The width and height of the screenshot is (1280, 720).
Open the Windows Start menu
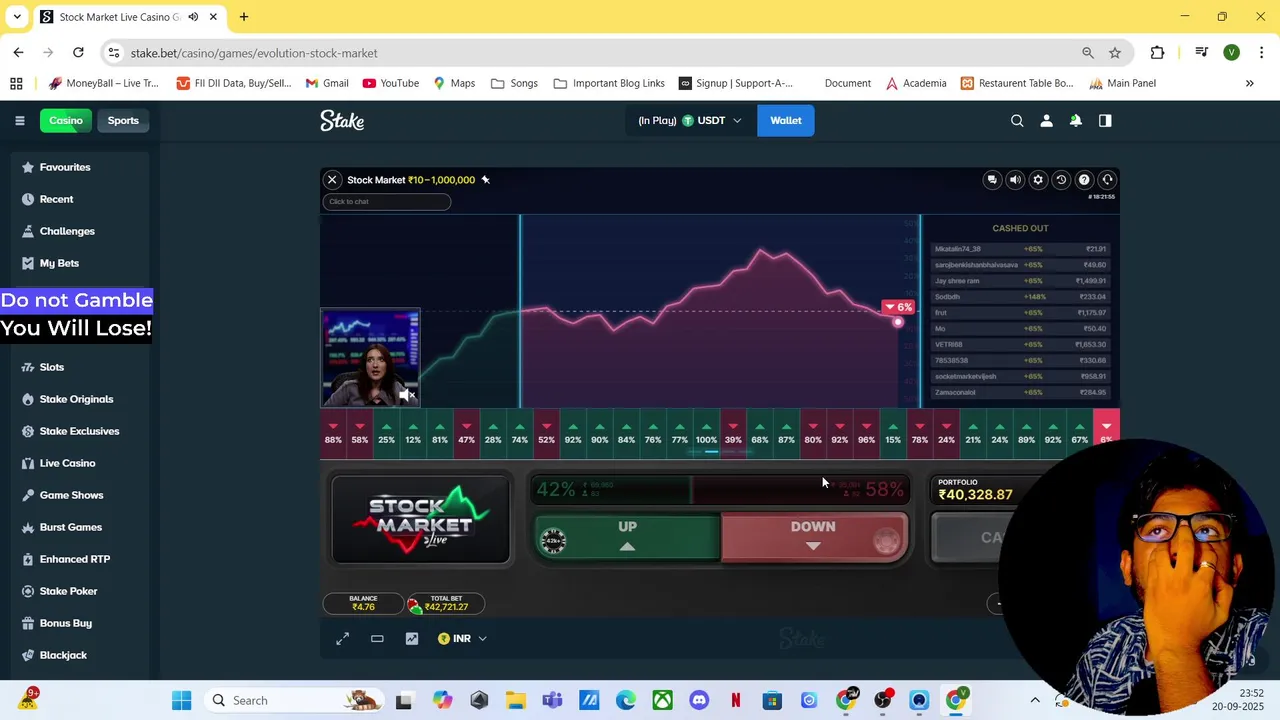tap(181, 700)
